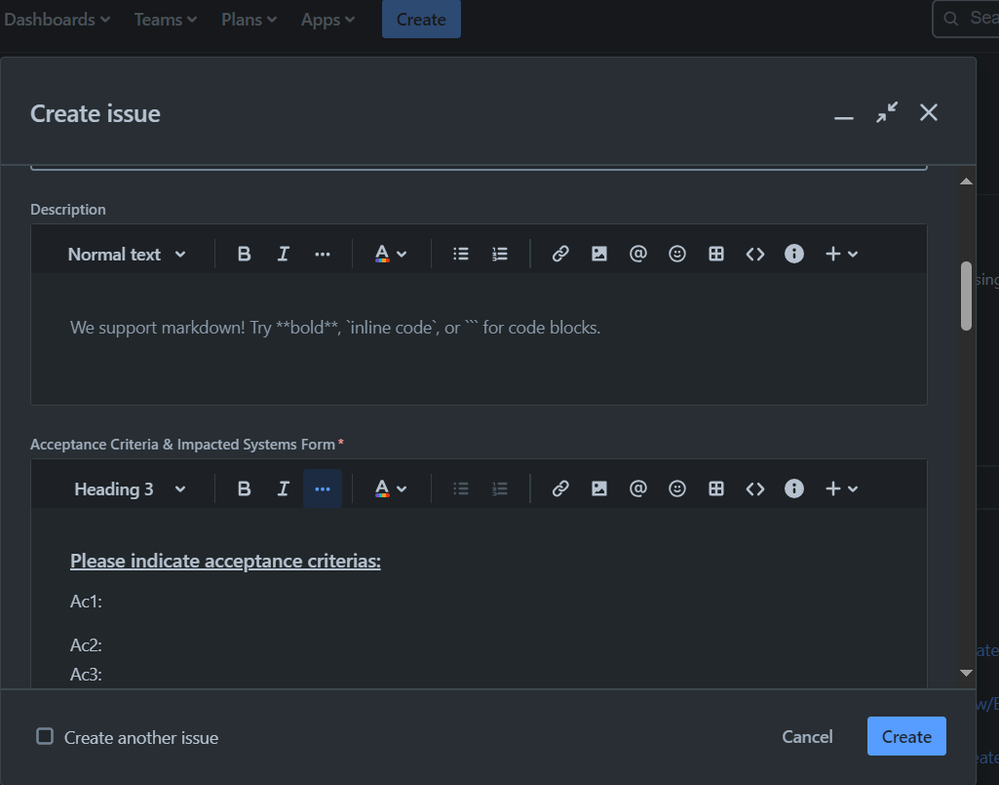
Task: Insert emoji in Description editor
Action: pyautogui.click(x=677, y=254)
